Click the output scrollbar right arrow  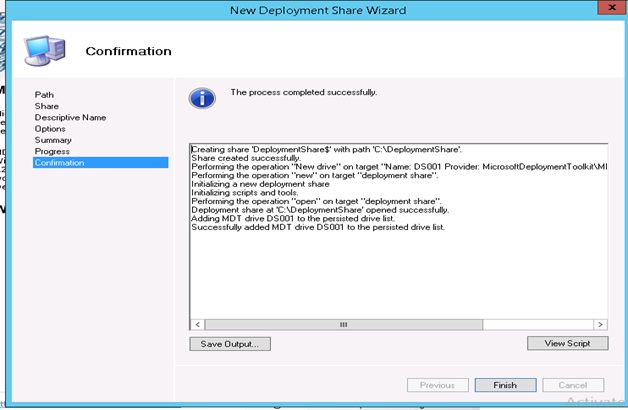[x=600, y=325]
